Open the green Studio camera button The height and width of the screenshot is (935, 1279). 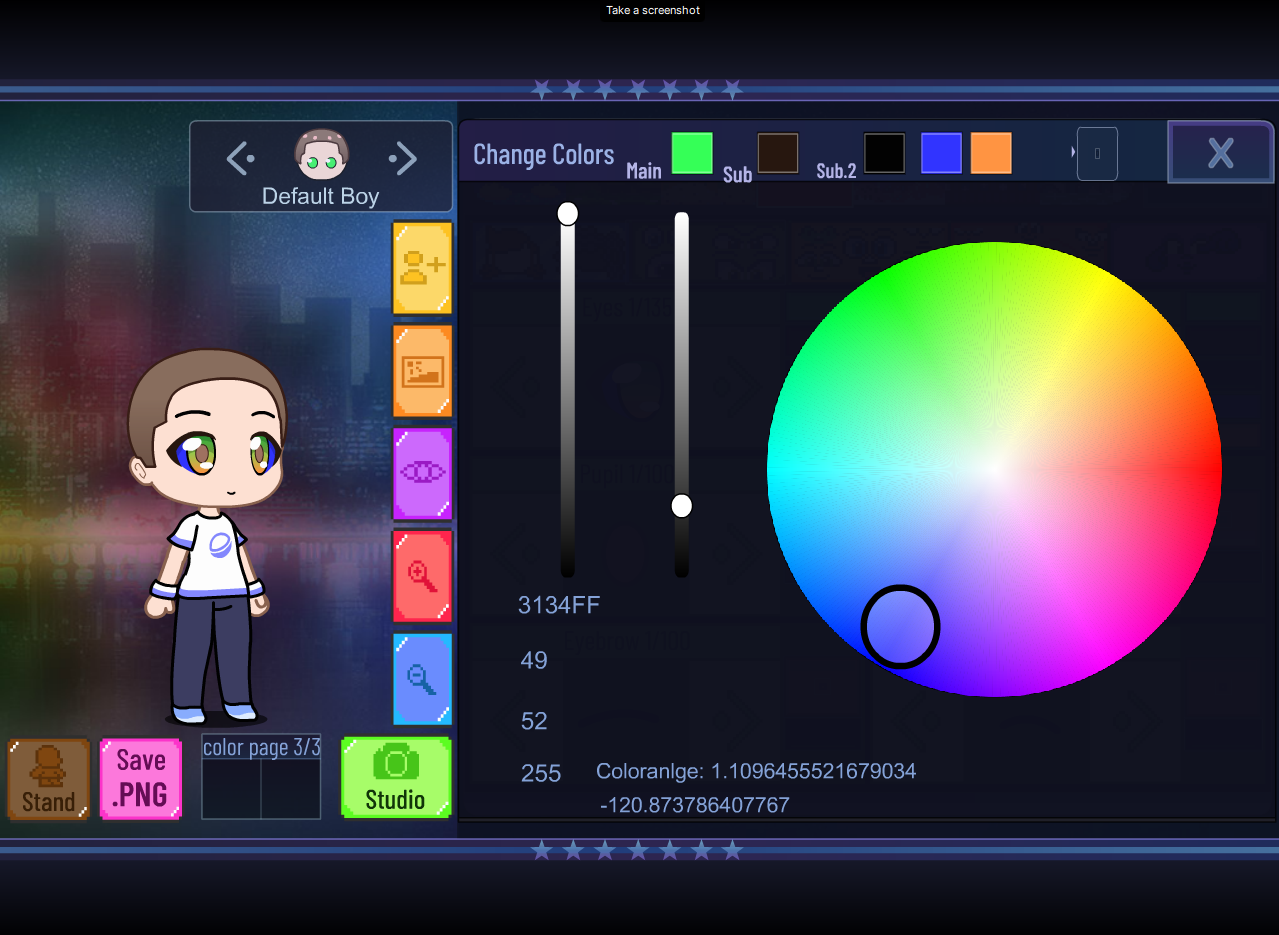click(396, 778)
